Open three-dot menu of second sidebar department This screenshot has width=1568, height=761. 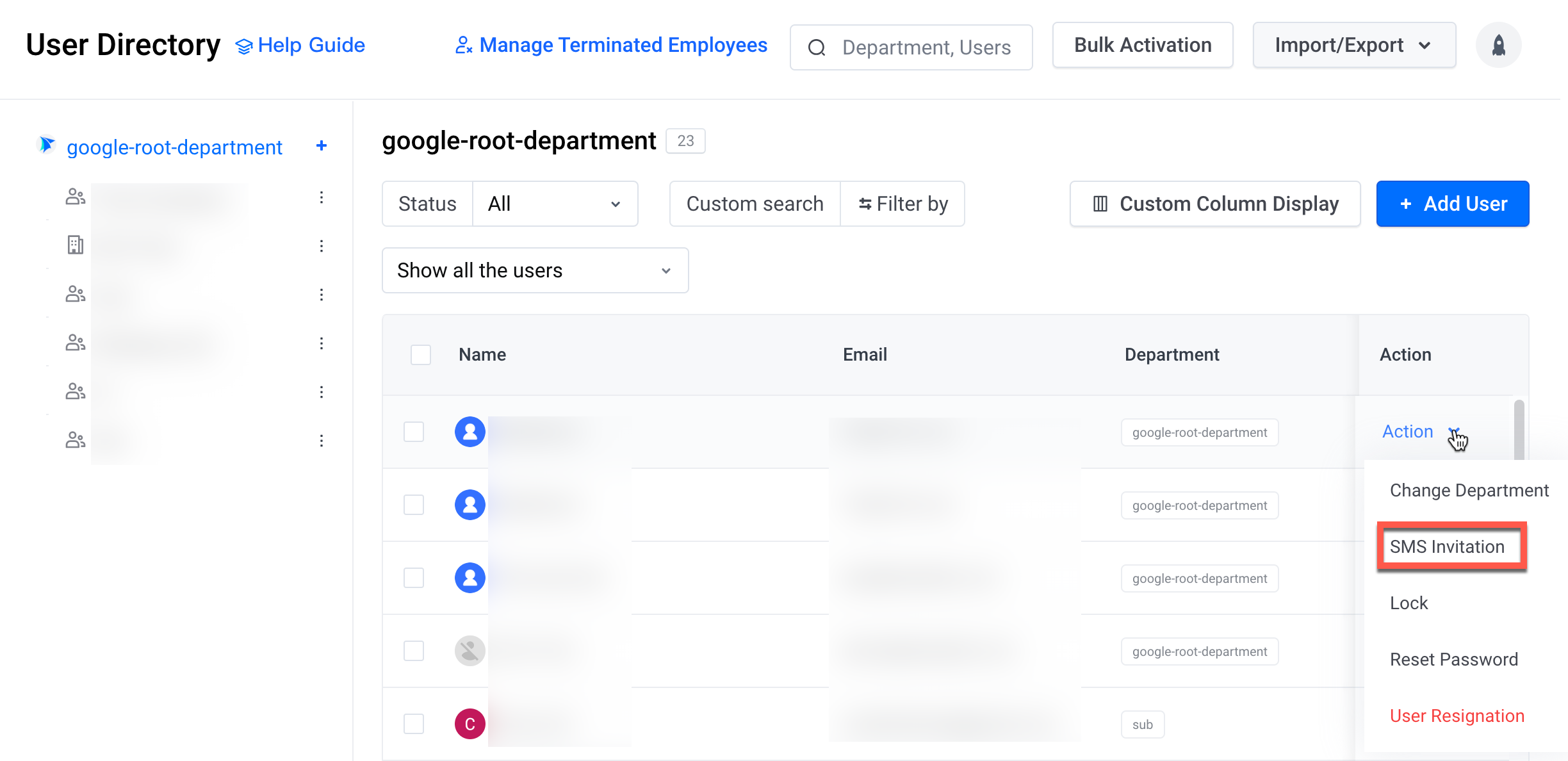(322, 246)
